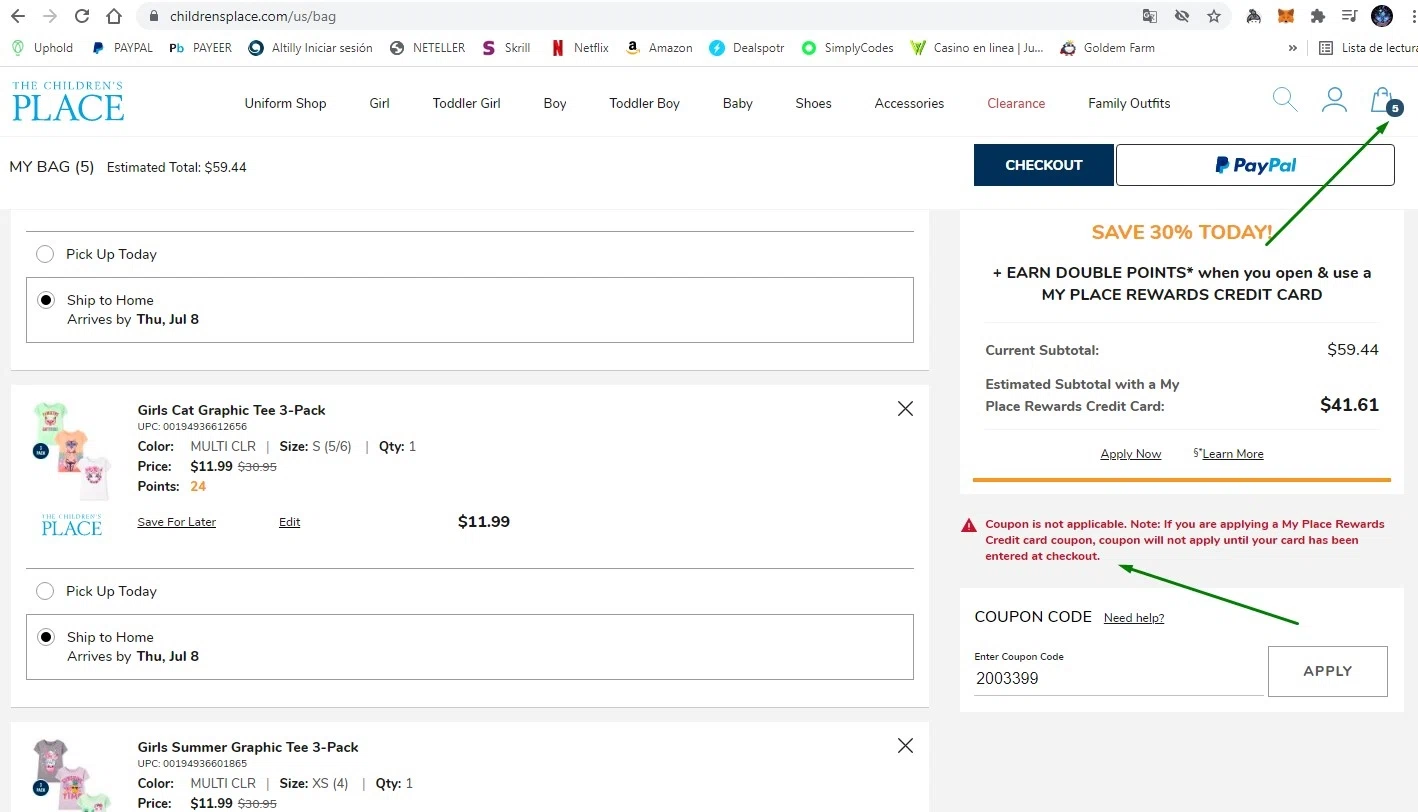The height and width of the screenshot is (812, 1418).
Task: Click the crossed-out eye icon in address bar
Action: click(1182, 16)
